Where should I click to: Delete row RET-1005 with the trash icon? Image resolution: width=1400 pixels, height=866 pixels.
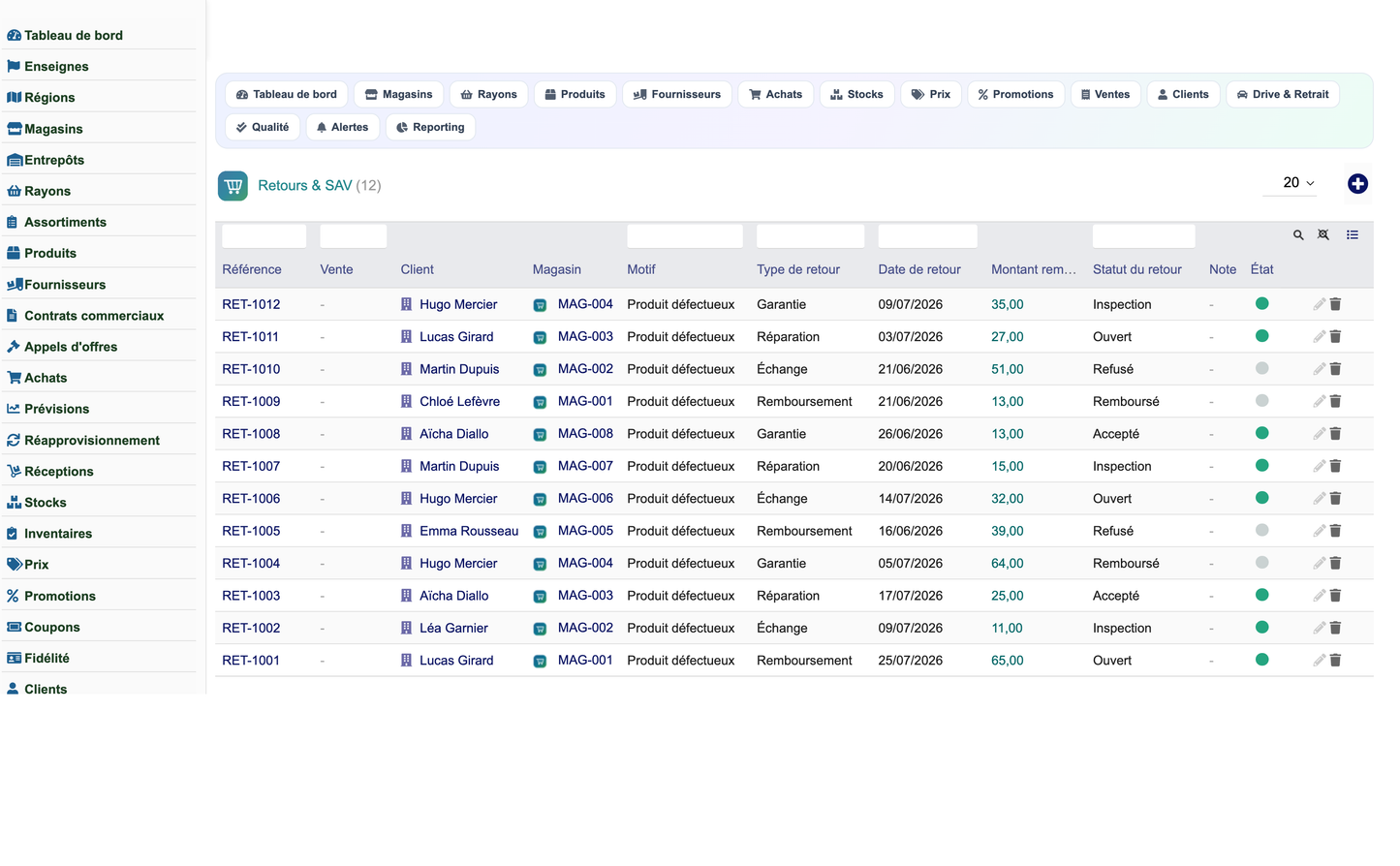[x=1335, y=531]
